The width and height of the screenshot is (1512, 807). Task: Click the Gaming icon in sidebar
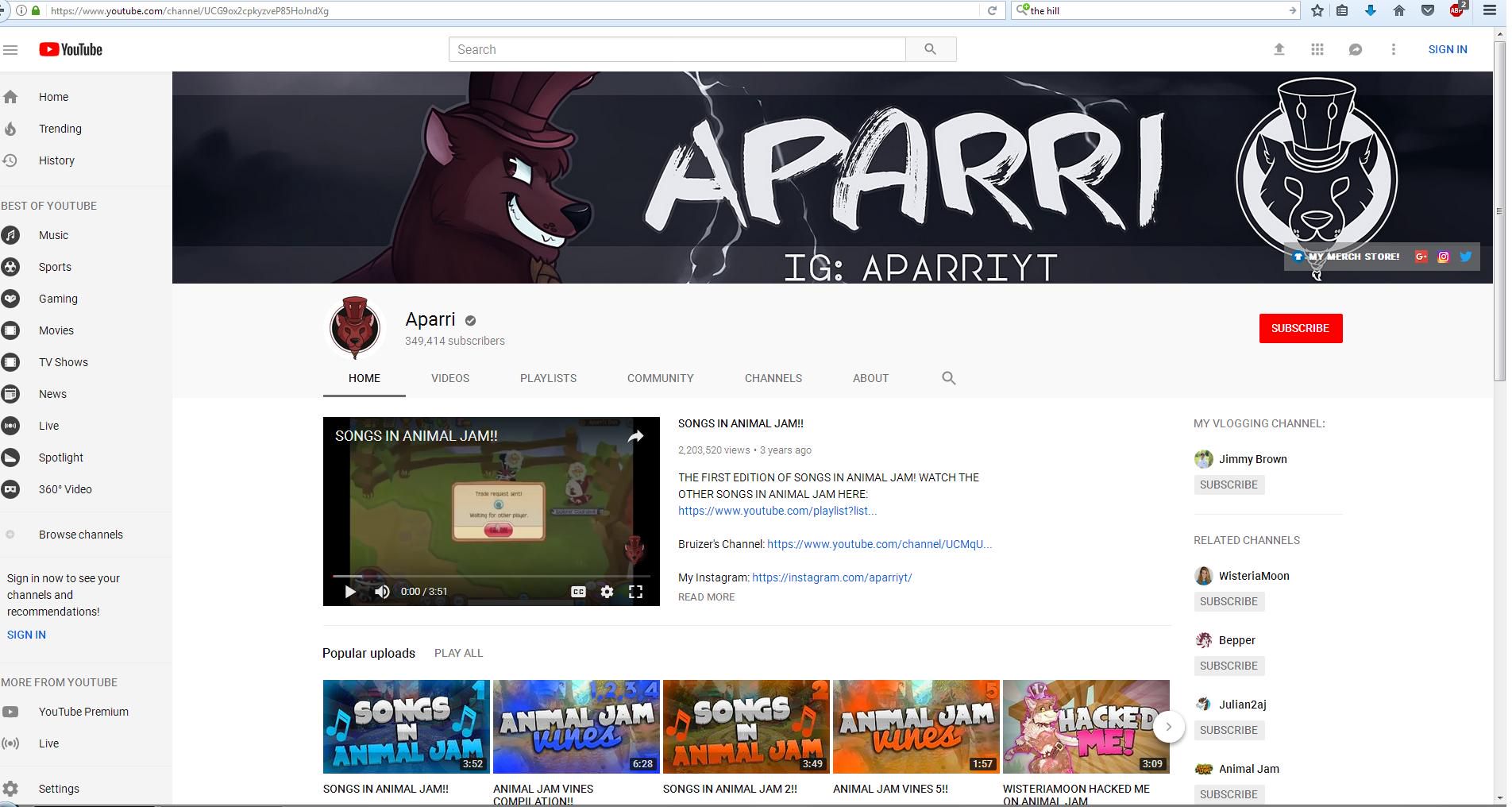point(10,299)
